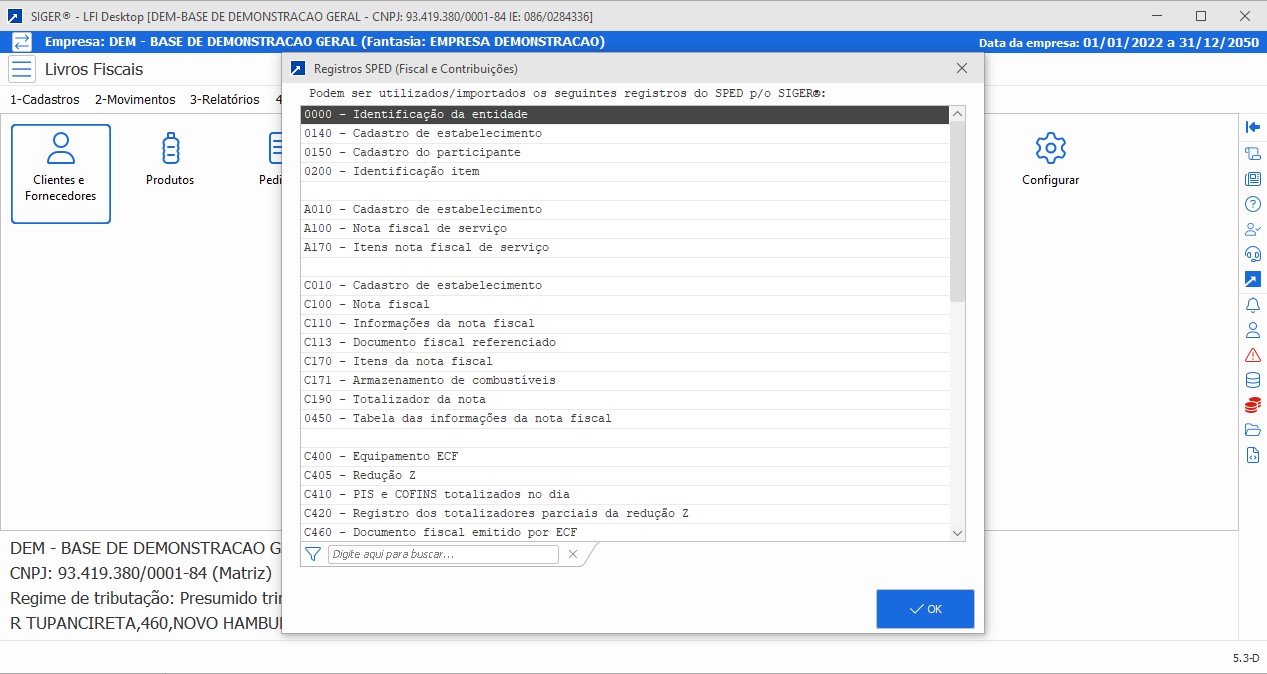
Task: Open the notifications bell icon
Action: (1253, 305)
